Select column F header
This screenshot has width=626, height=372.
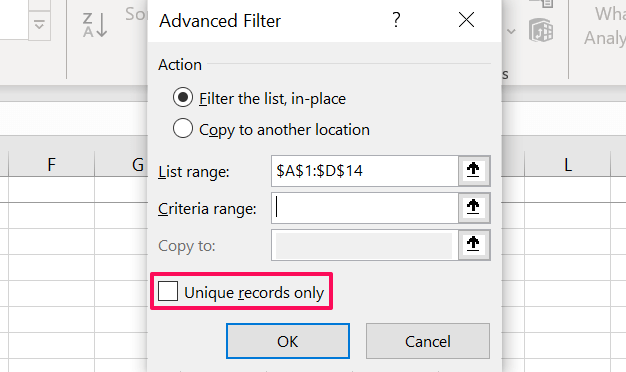[x=52, y=164]
